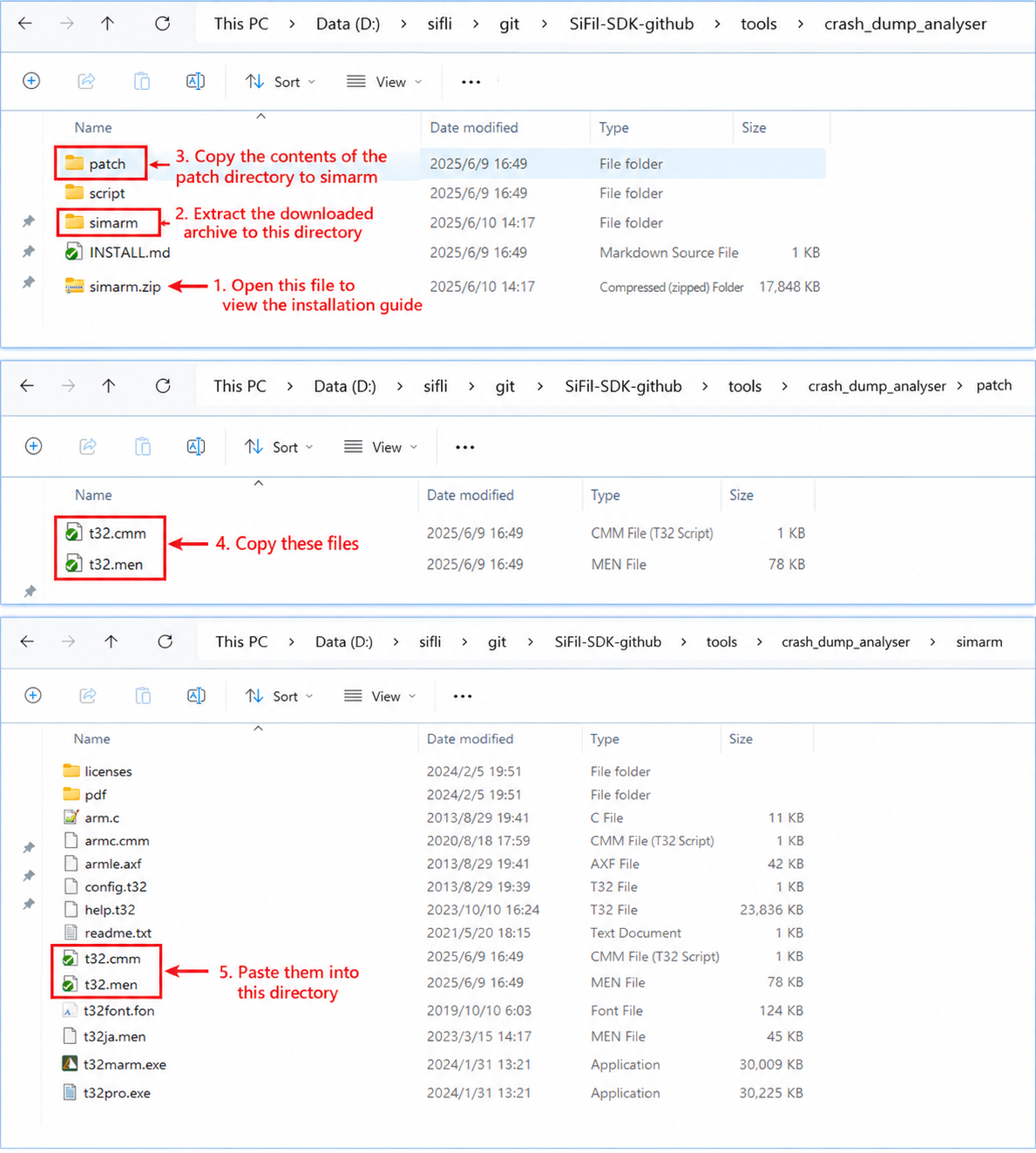
Task: Click the refresh icon in the patch window
Action: [163, 385]
